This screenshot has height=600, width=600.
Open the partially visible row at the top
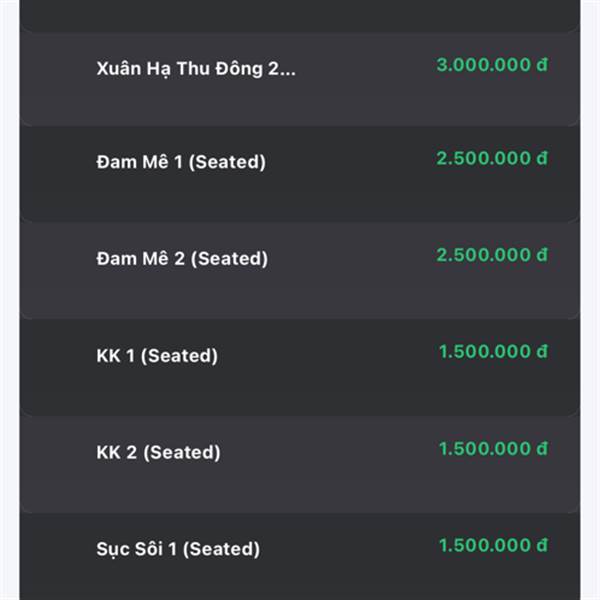pyautogui.click(x=300, y=15)
